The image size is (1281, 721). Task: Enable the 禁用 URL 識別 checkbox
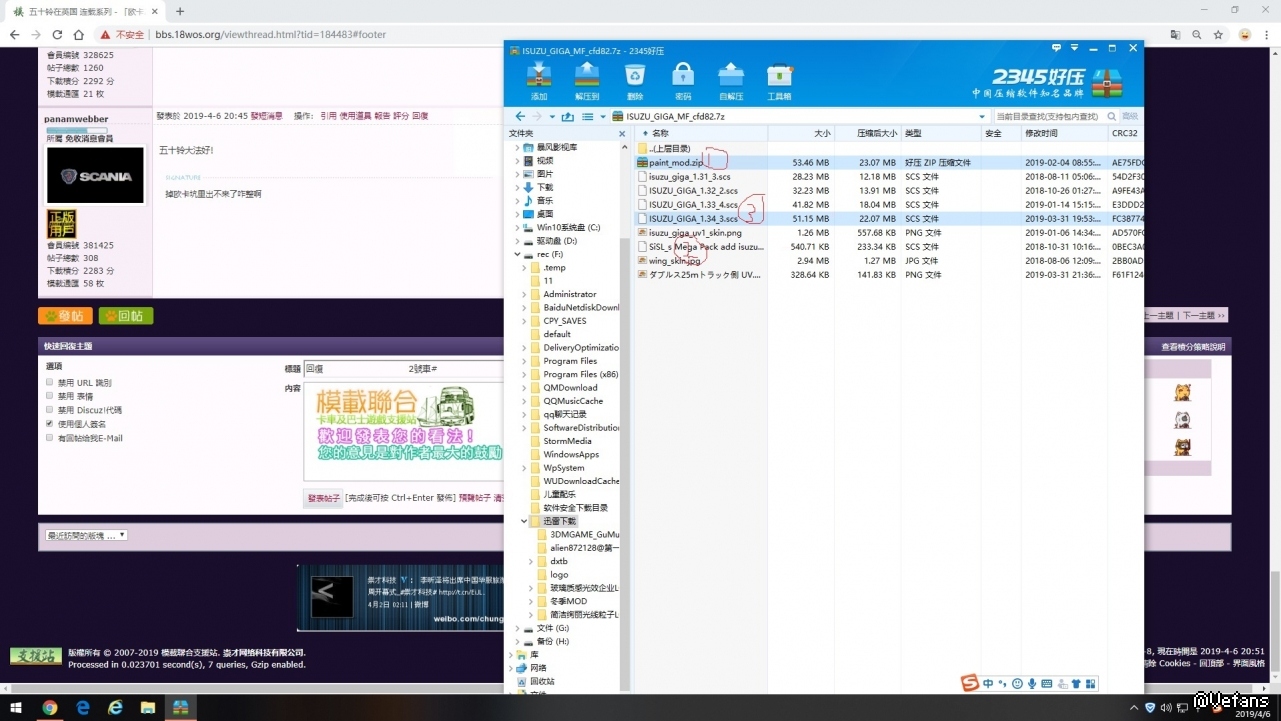tap(50, 383)
